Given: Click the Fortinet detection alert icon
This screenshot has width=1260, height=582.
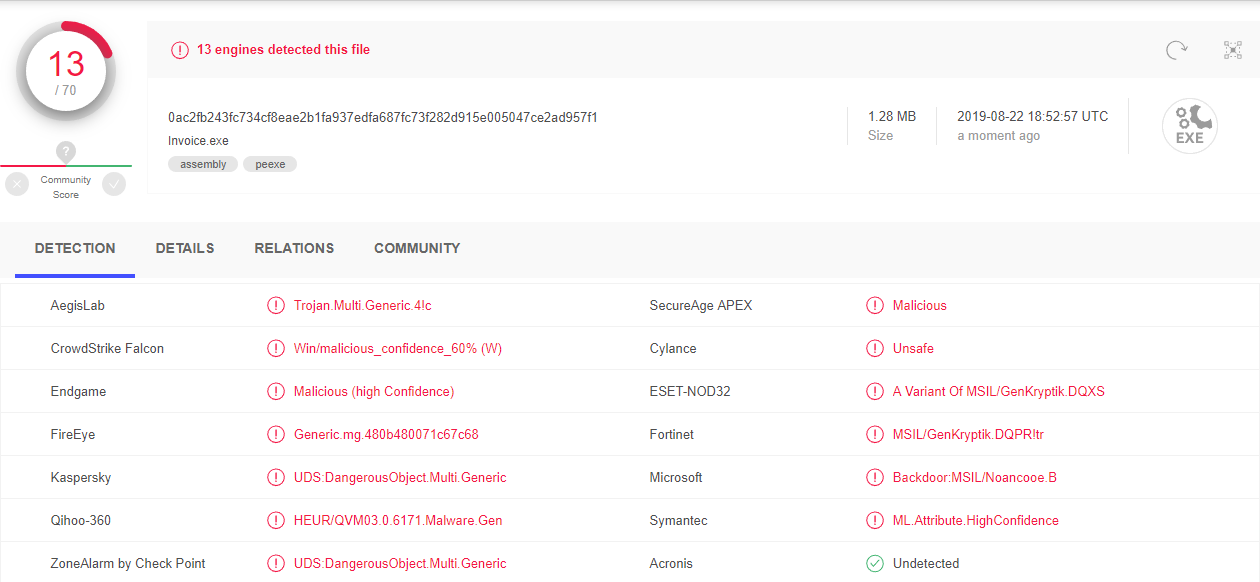Looking at the screenshot, I should (875, 435).
